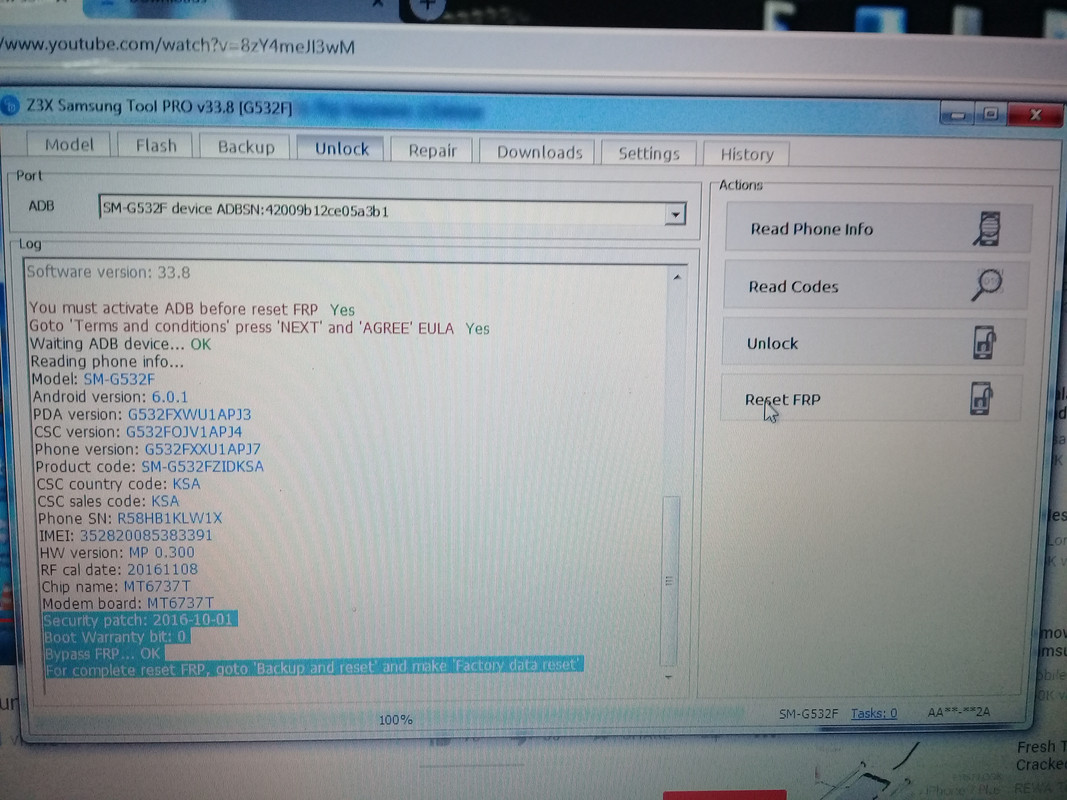Click the IMEI value 352820085383391
This screenshot has width=1067, height=800.
pos(146,535)
